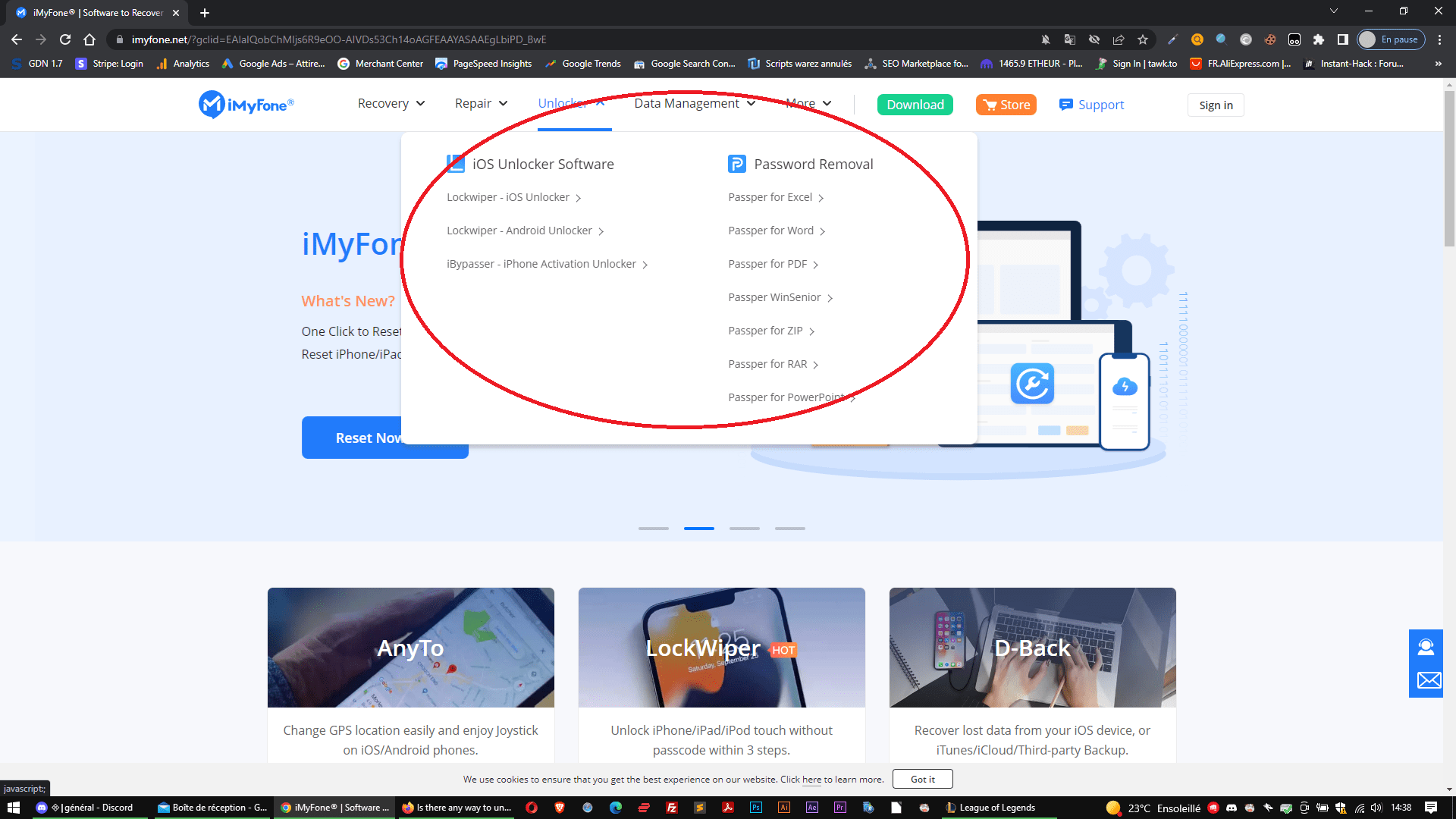
Task: Accept cookies with Got it
Action: [923, 779]
